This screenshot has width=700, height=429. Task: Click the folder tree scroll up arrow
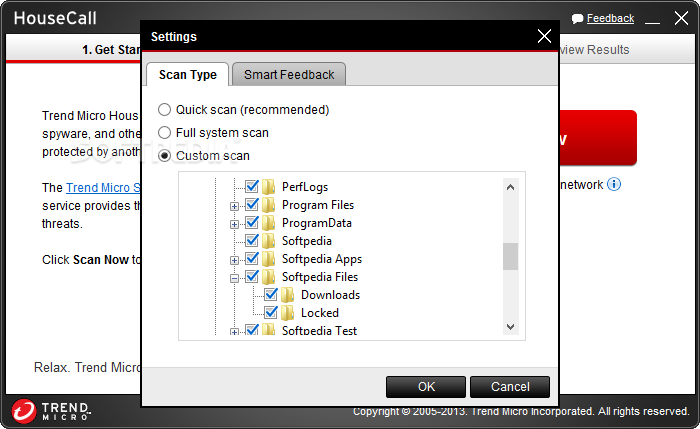[x=510, y=187]
